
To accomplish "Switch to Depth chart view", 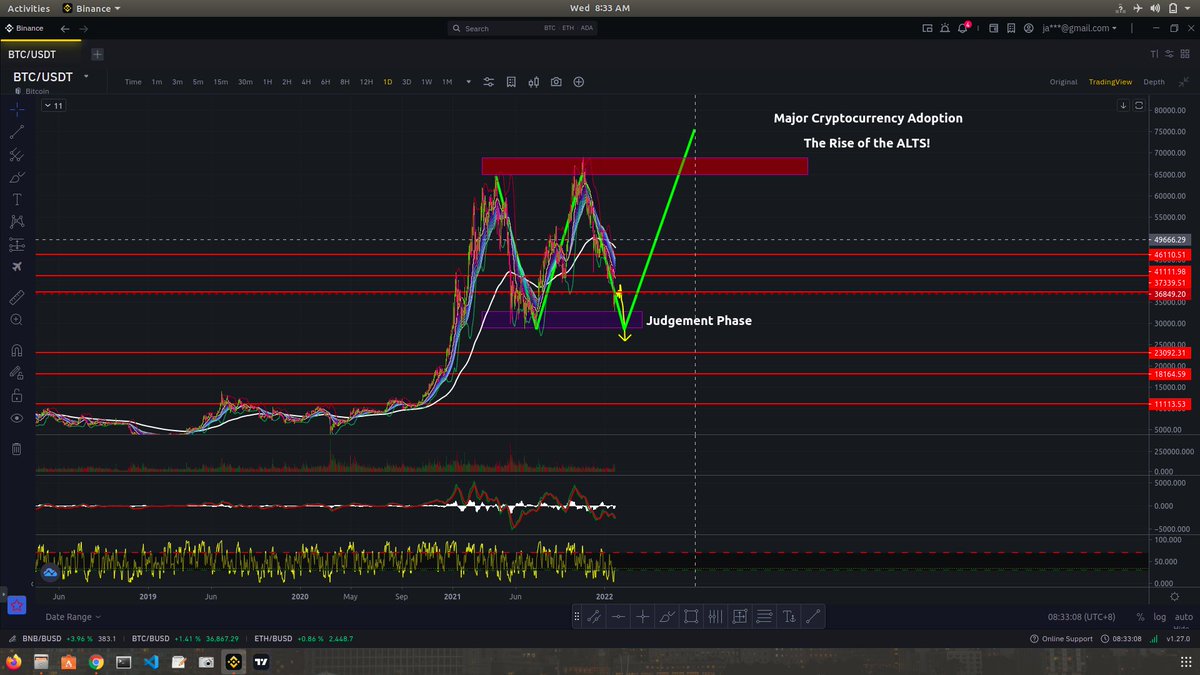I will [1153, 82].
